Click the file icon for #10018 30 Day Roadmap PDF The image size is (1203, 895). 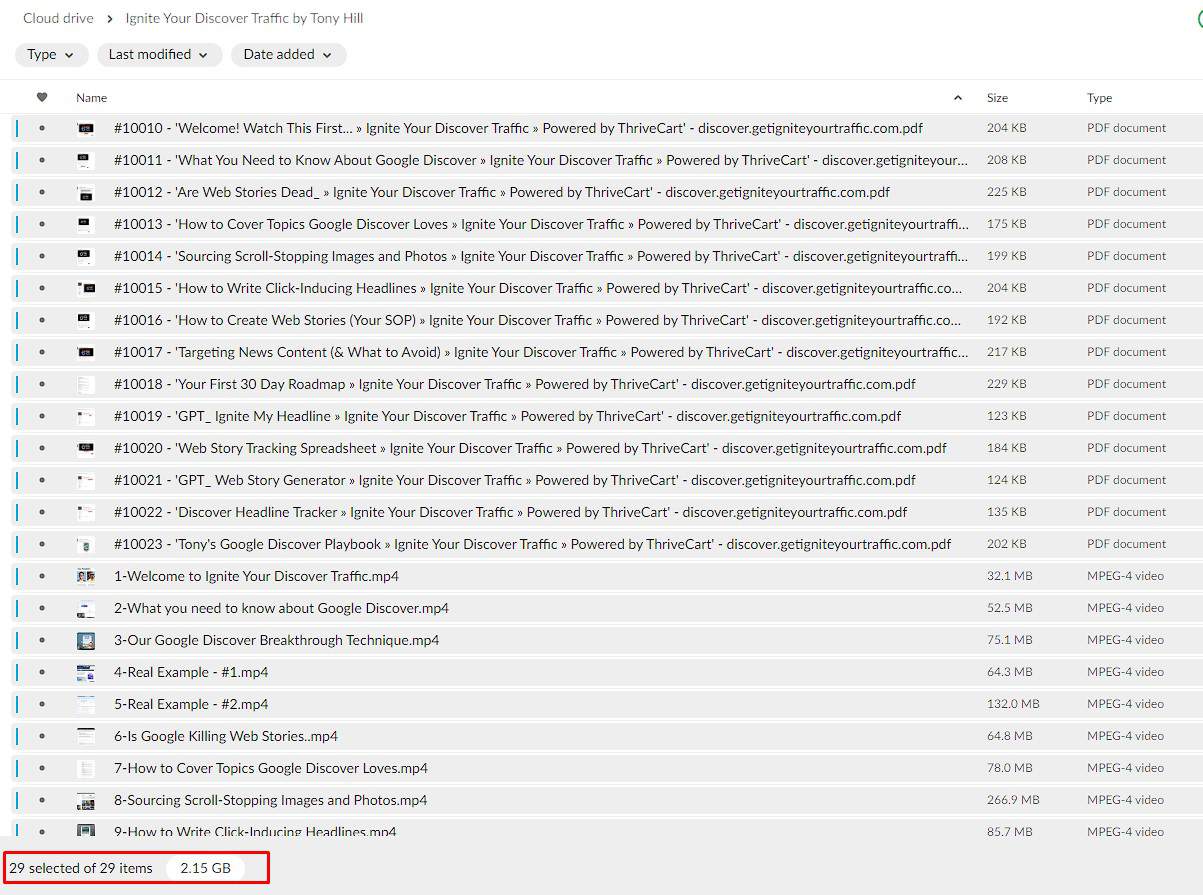tap(86, 384)
